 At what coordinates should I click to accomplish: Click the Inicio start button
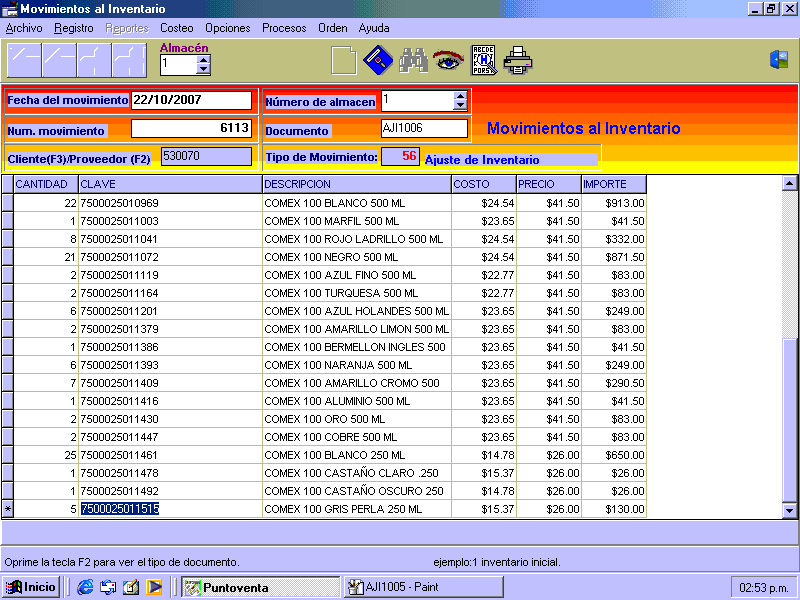[x=31, y=587]
